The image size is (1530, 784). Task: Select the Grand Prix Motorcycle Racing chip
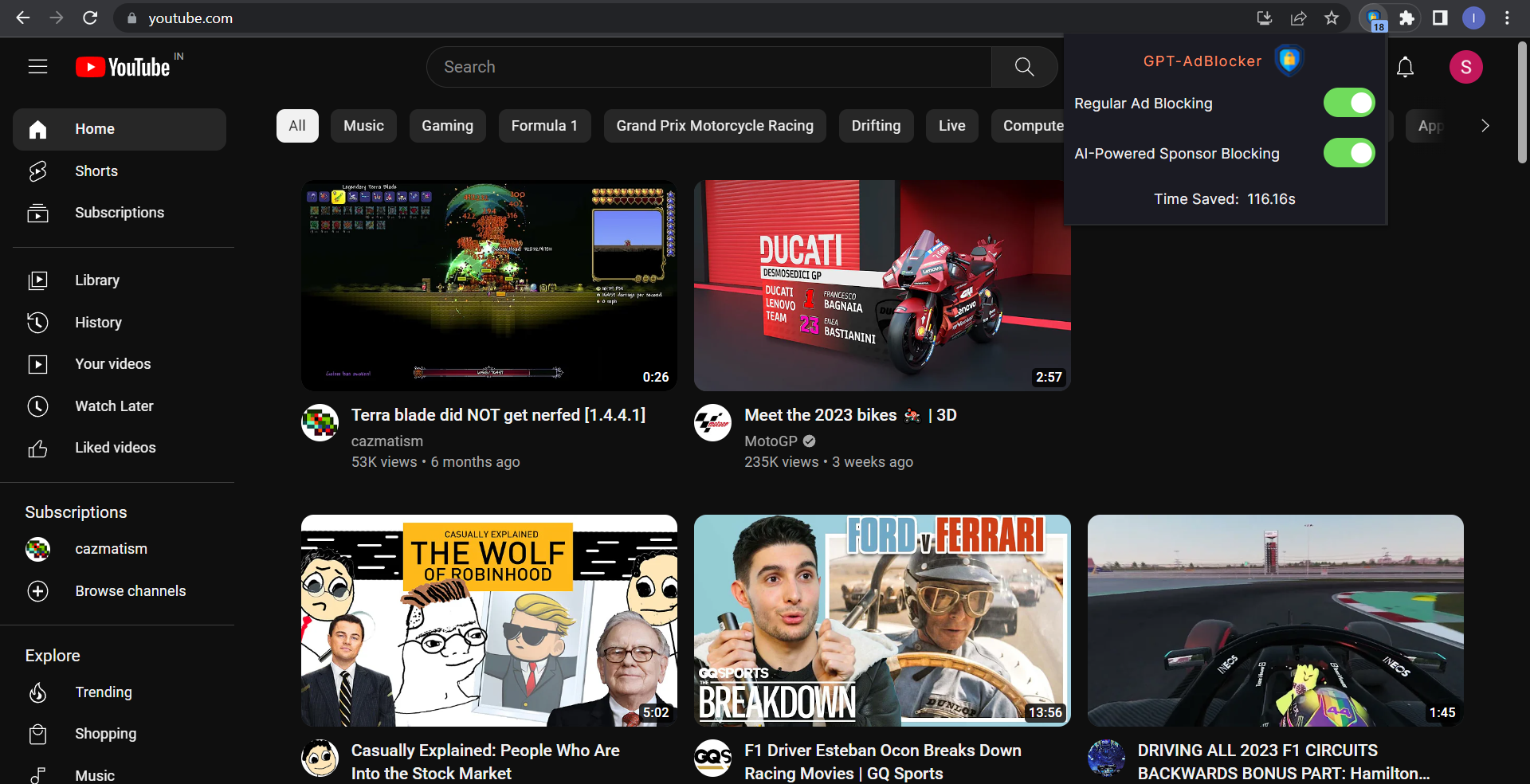715,126
